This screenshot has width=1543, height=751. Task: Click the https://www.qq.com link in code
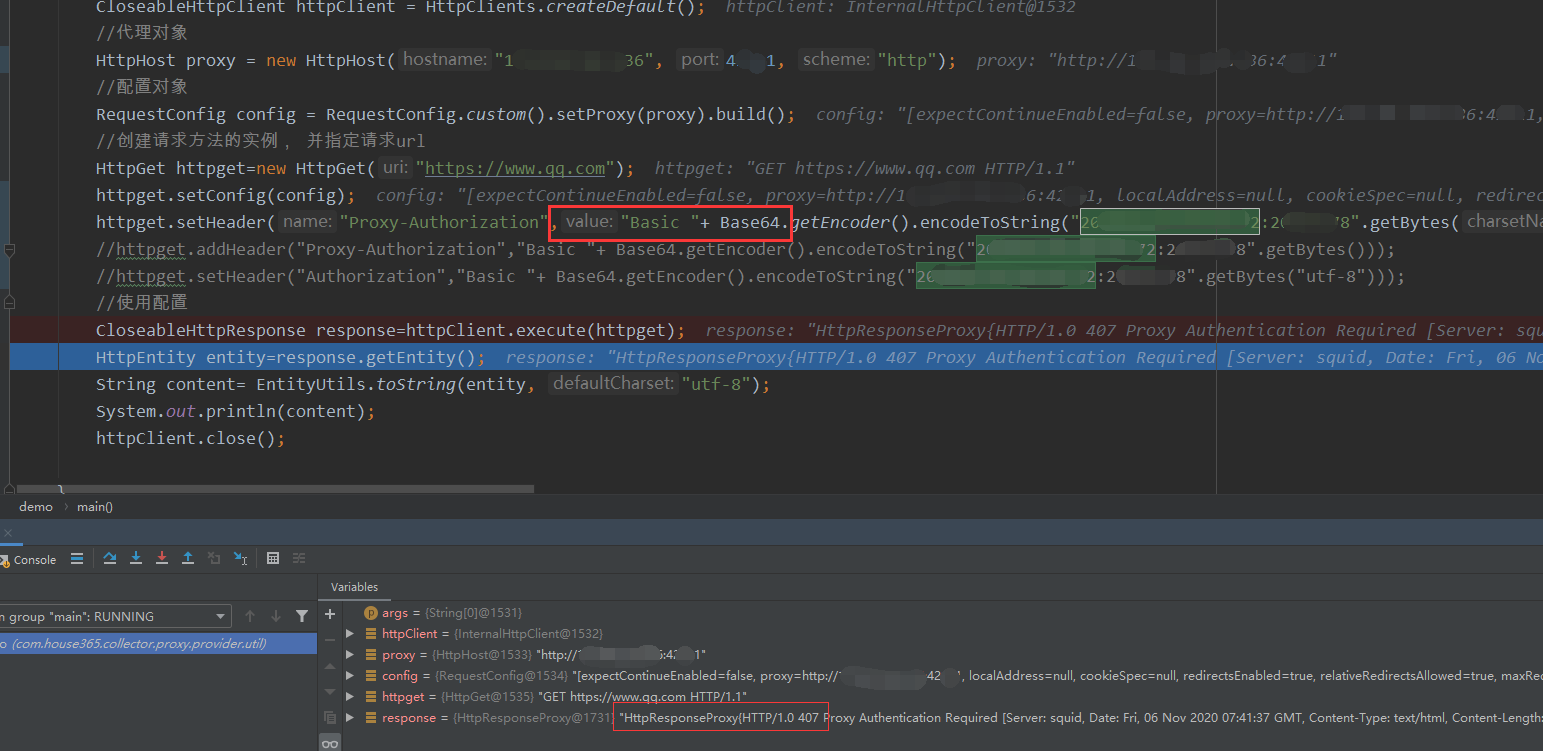(x=513, y=167)
